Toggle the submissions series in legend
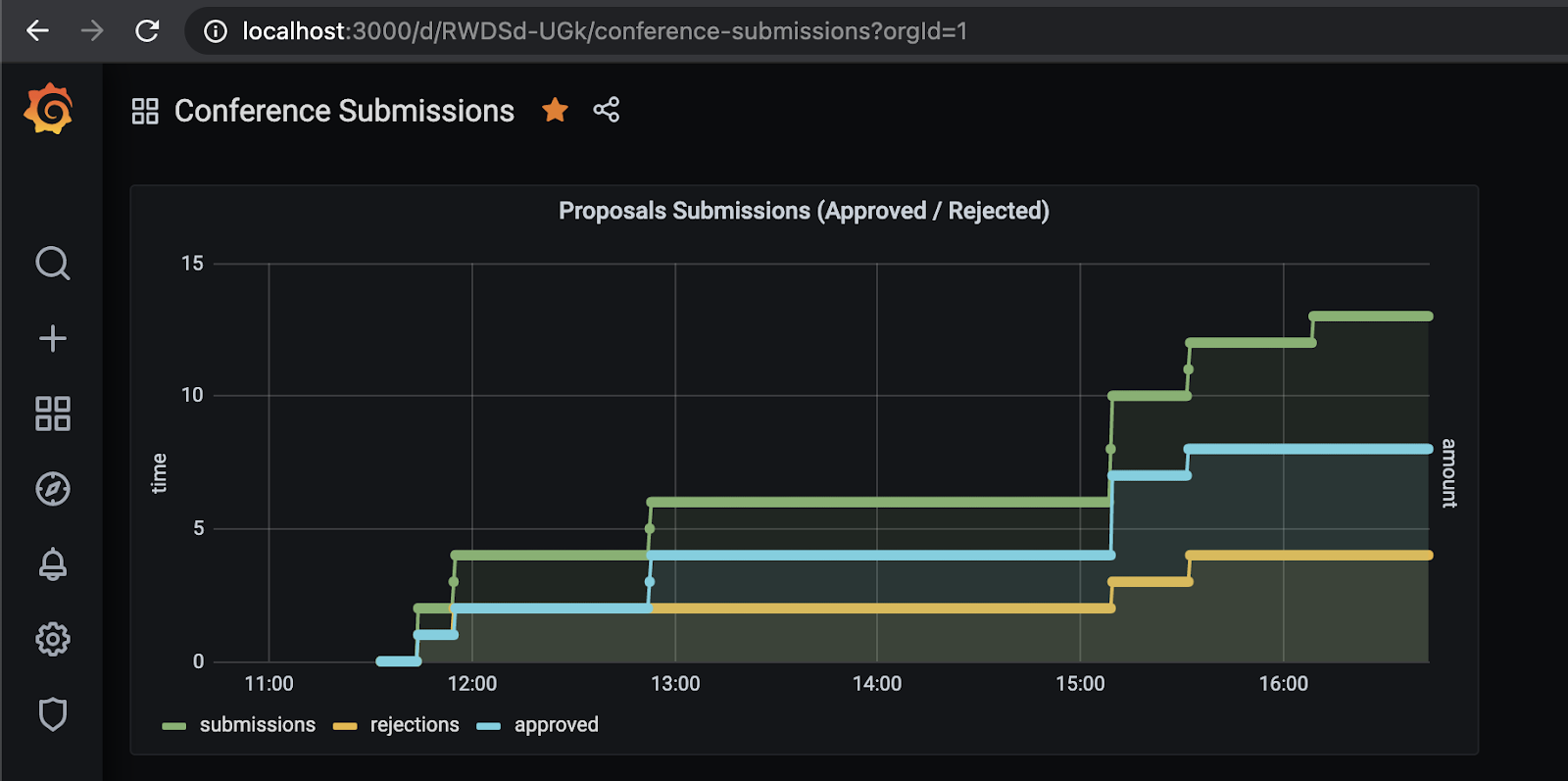Viewport: 1568px width, 781px height. (x=258, y=725)
